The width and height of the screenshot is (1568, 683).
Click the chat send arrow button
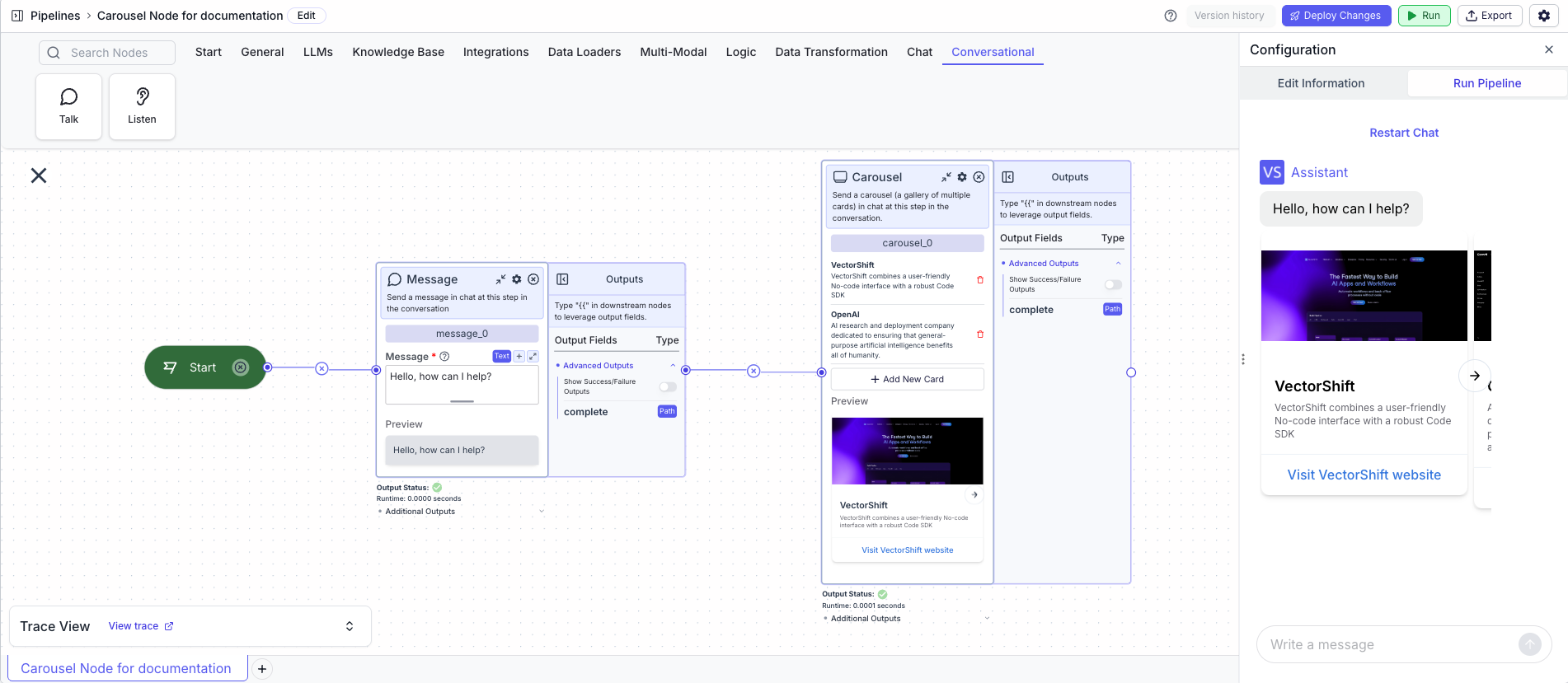pos(1530,644)
